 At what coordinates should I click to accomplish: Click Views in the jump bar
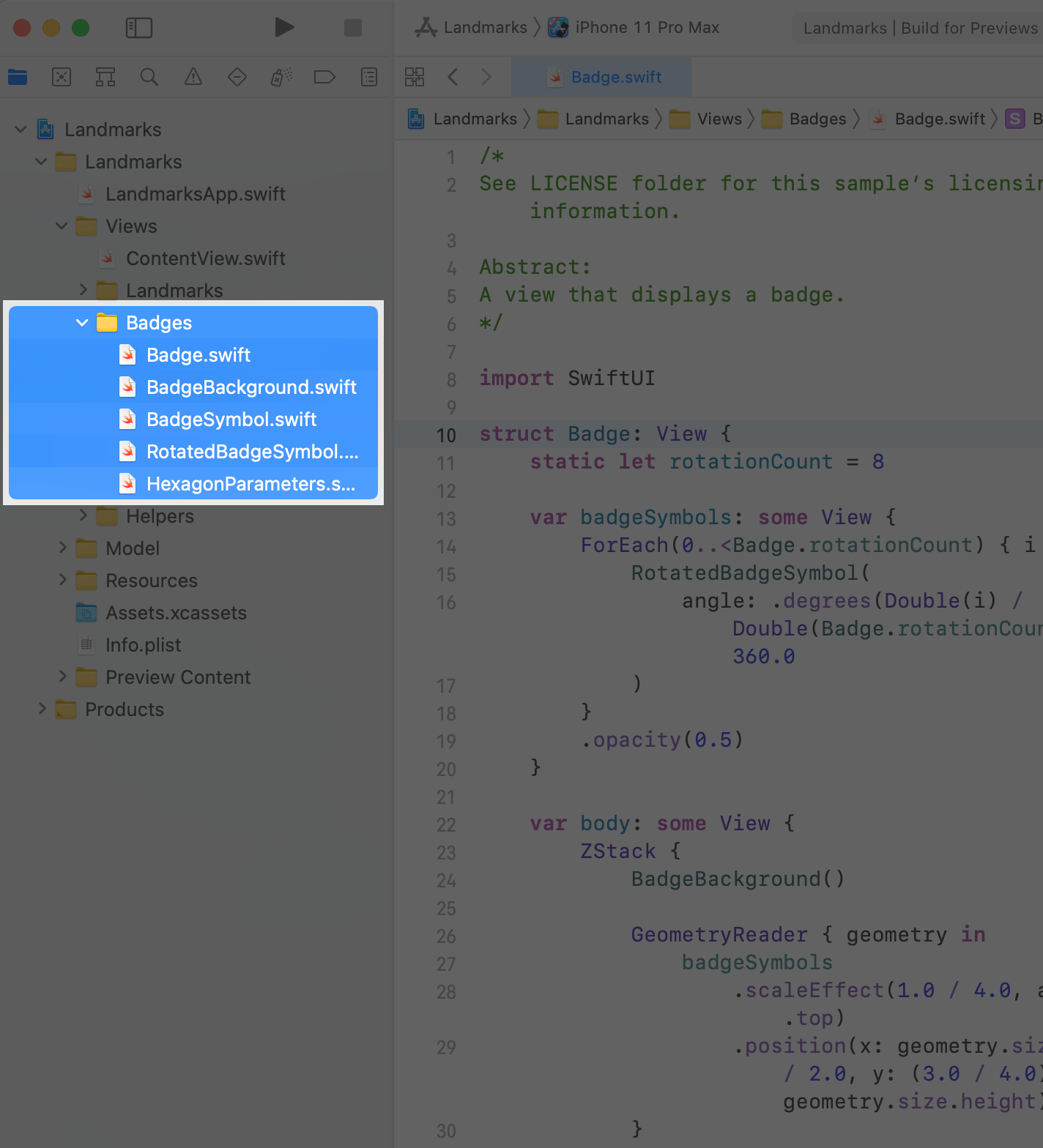(x=706, y=119)
